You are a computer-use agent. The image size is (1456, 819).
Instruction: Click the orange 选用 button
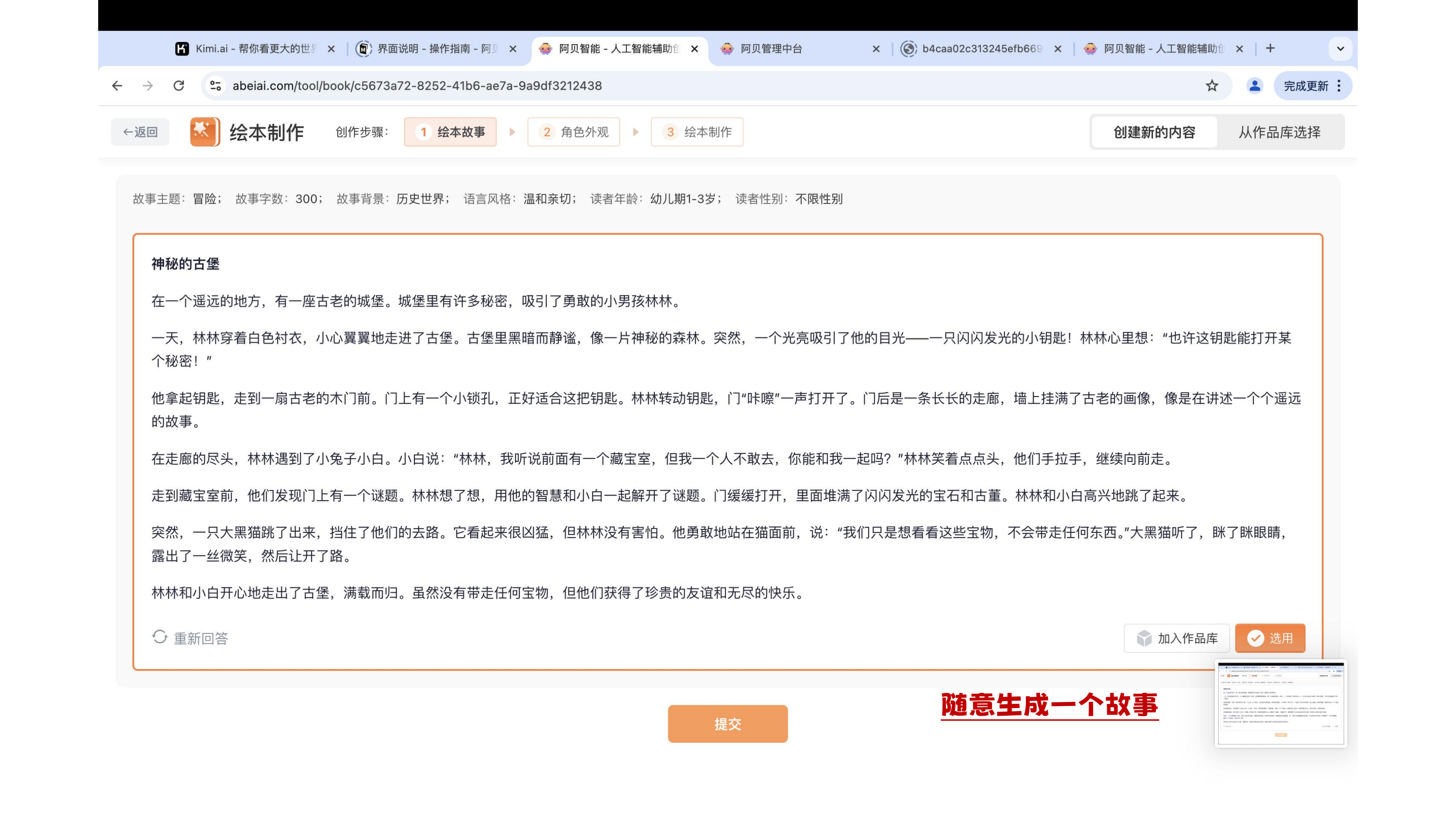pyautogui.click(x=1270, y=639)
